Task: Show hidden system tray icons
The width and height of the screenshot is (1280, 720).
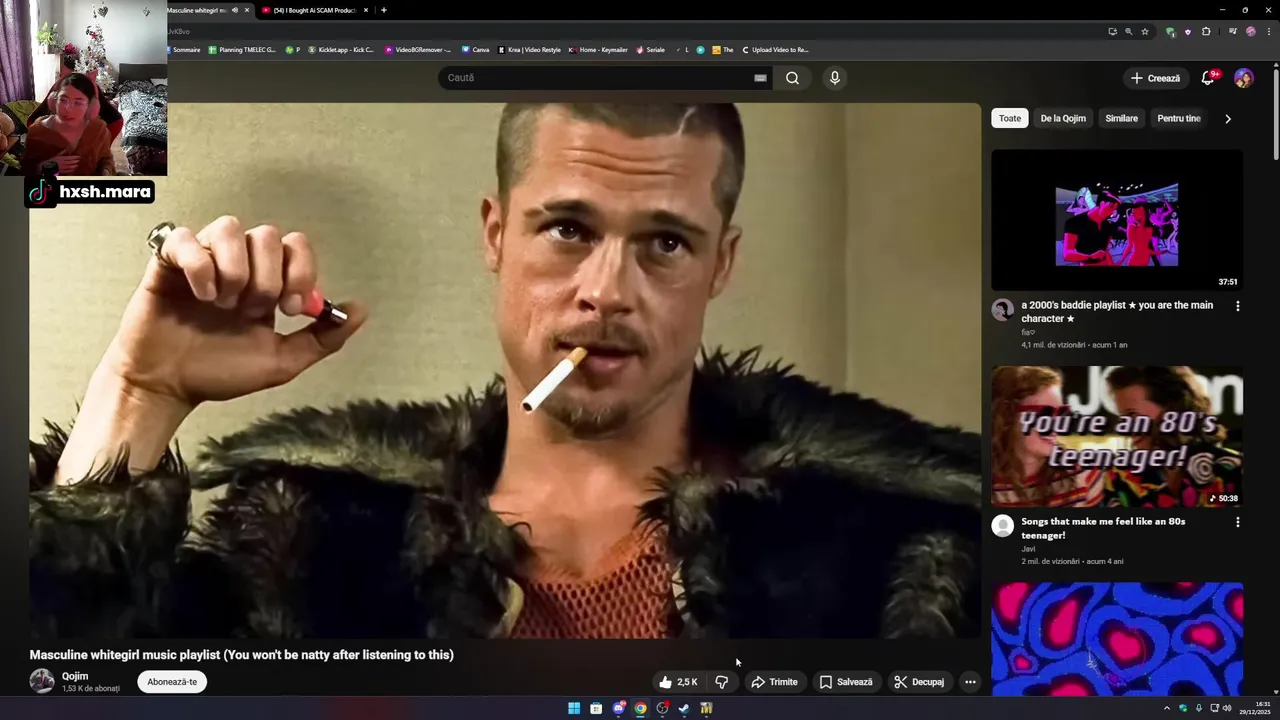Action: (1166, 708)
